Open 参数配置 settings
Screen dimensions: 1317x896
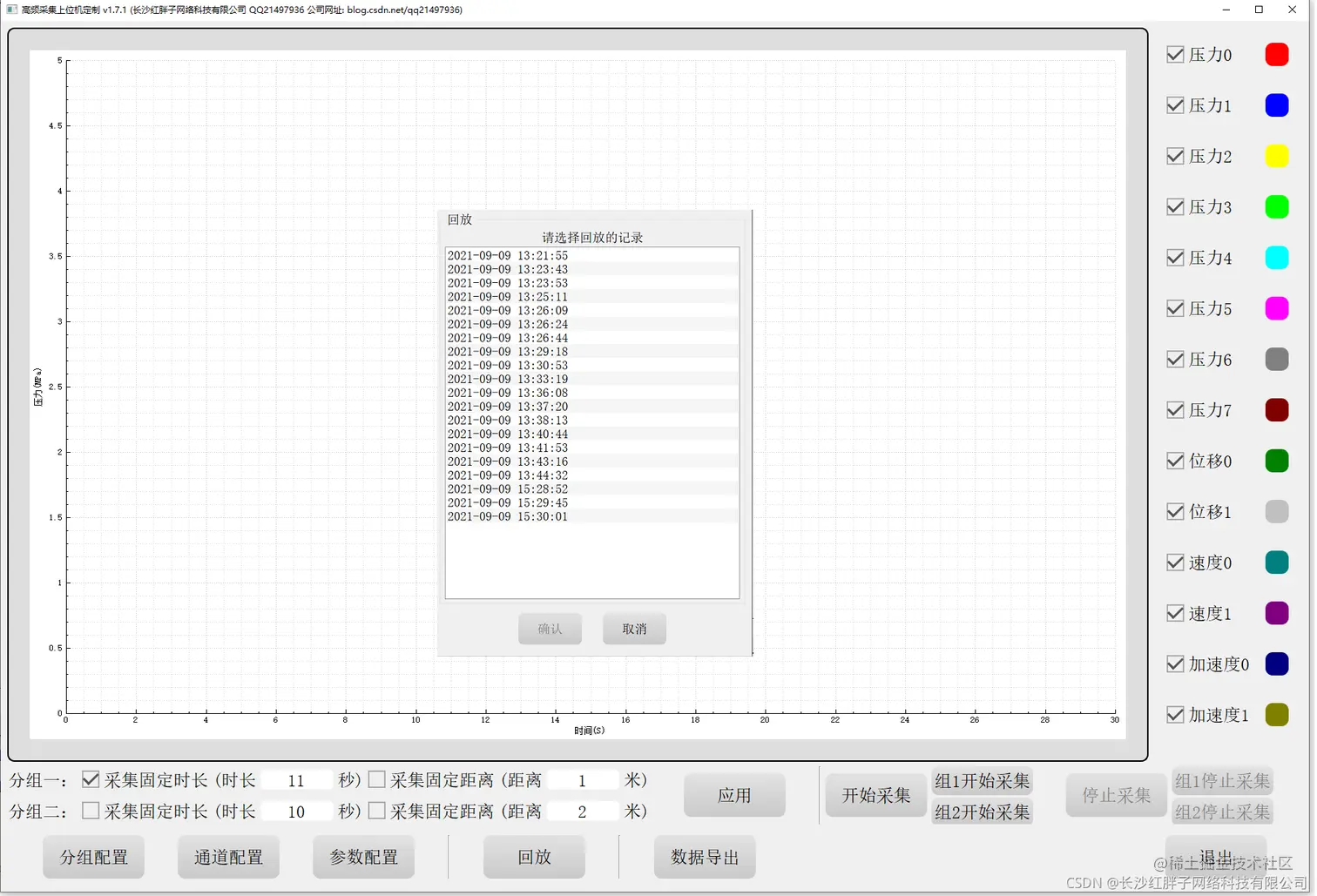363,857
